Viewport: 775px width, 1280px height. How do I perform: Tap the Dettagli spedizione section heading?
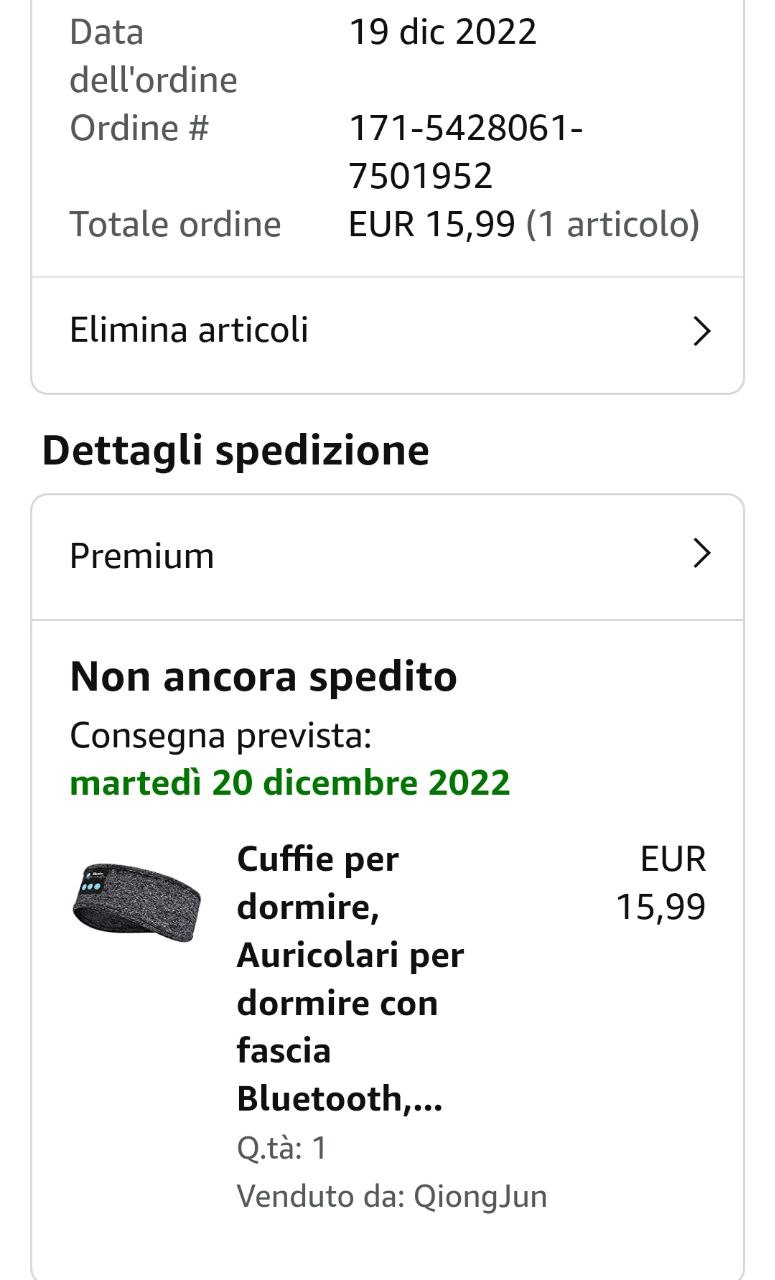[236, 451]
